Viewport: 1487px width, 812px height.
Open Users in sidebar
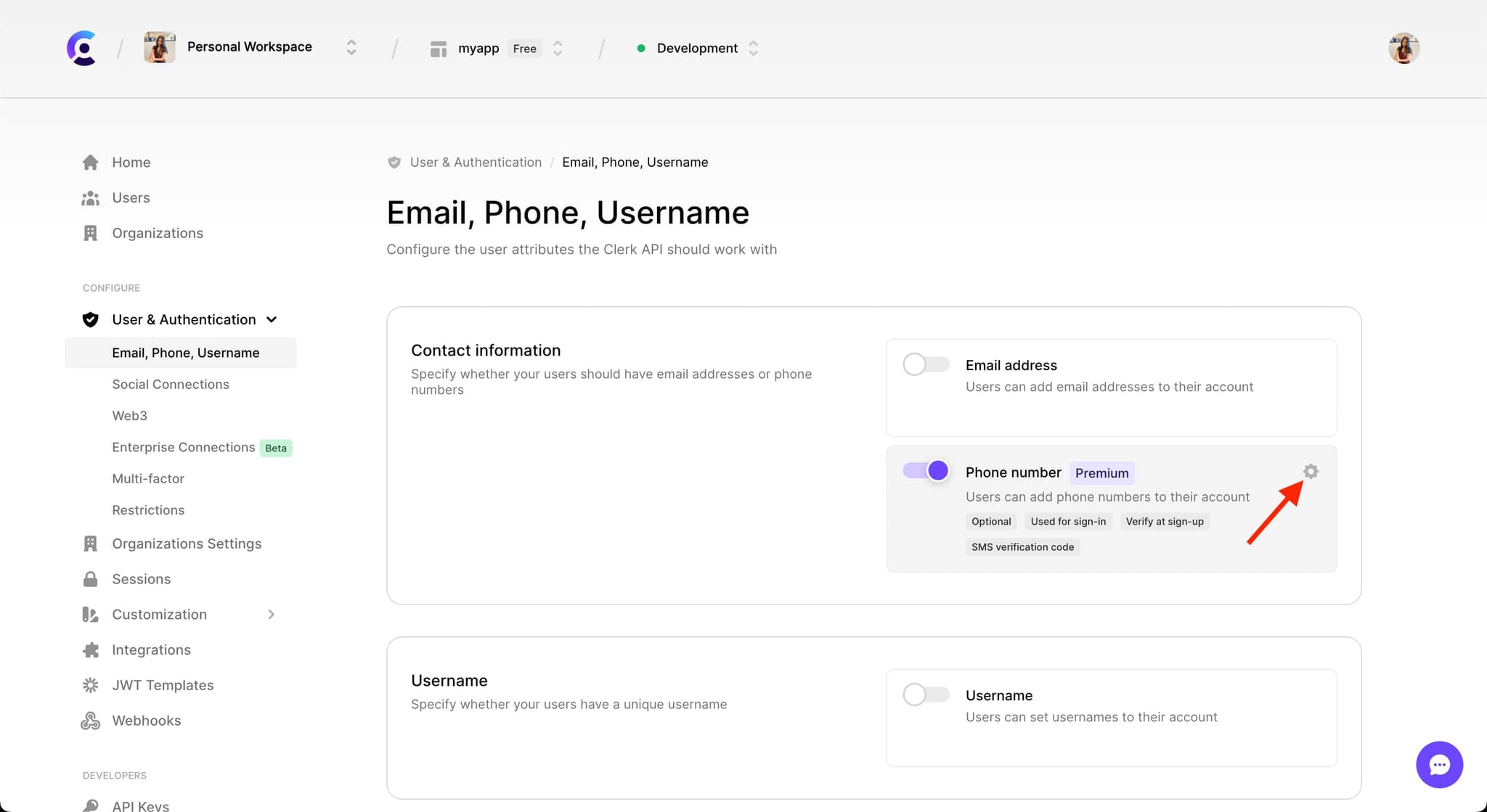click(x=131, y=197)
